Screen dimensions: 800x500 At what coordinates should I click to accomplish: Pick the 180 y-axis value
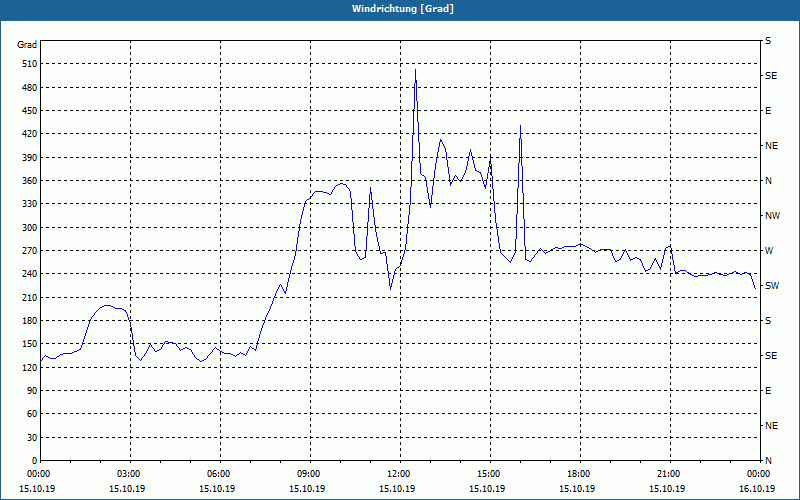click(x=30, y=321)
